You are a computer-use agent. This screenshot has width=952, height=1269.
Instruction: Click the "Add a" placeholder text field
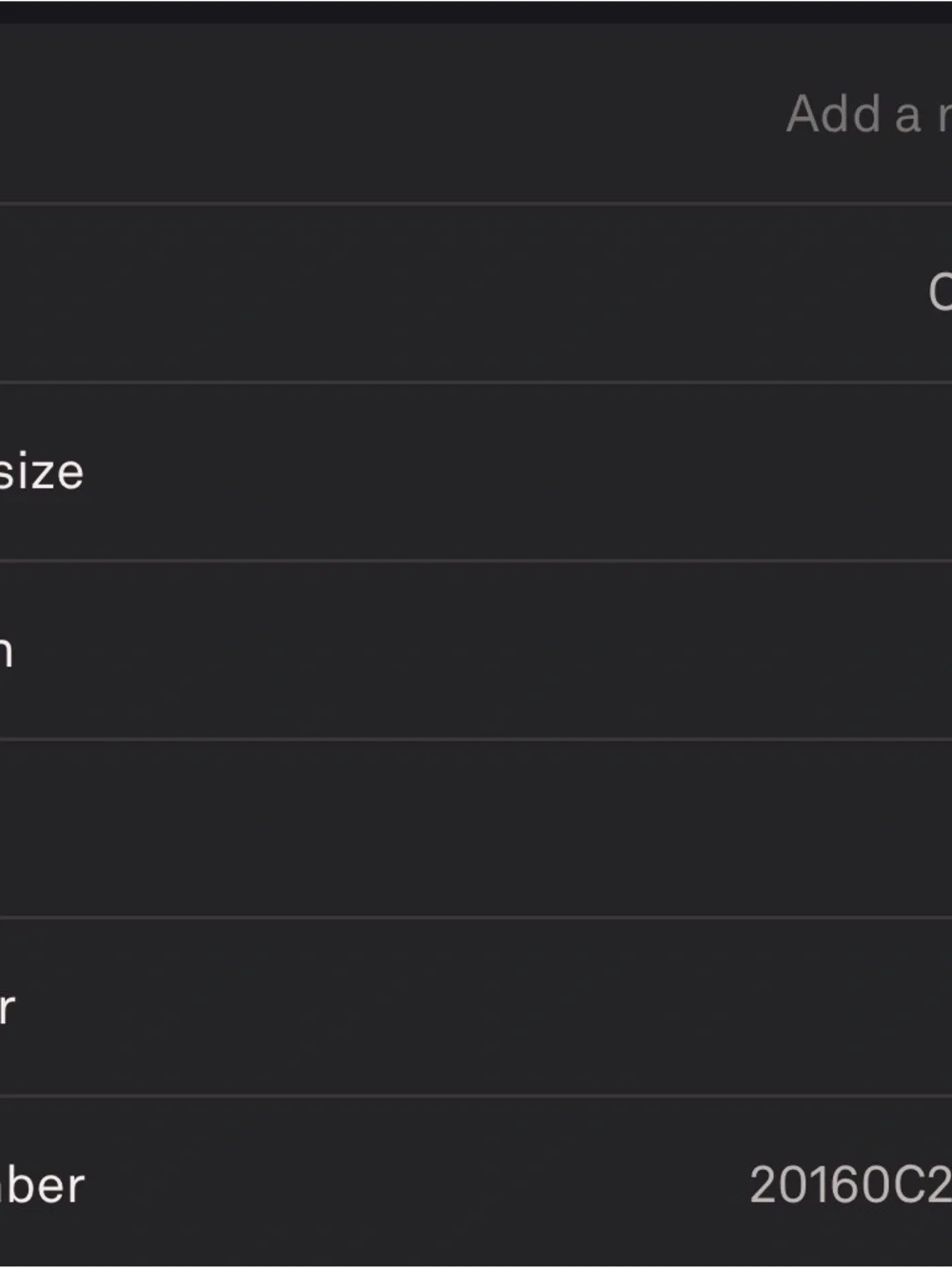(x=868, y=114)
